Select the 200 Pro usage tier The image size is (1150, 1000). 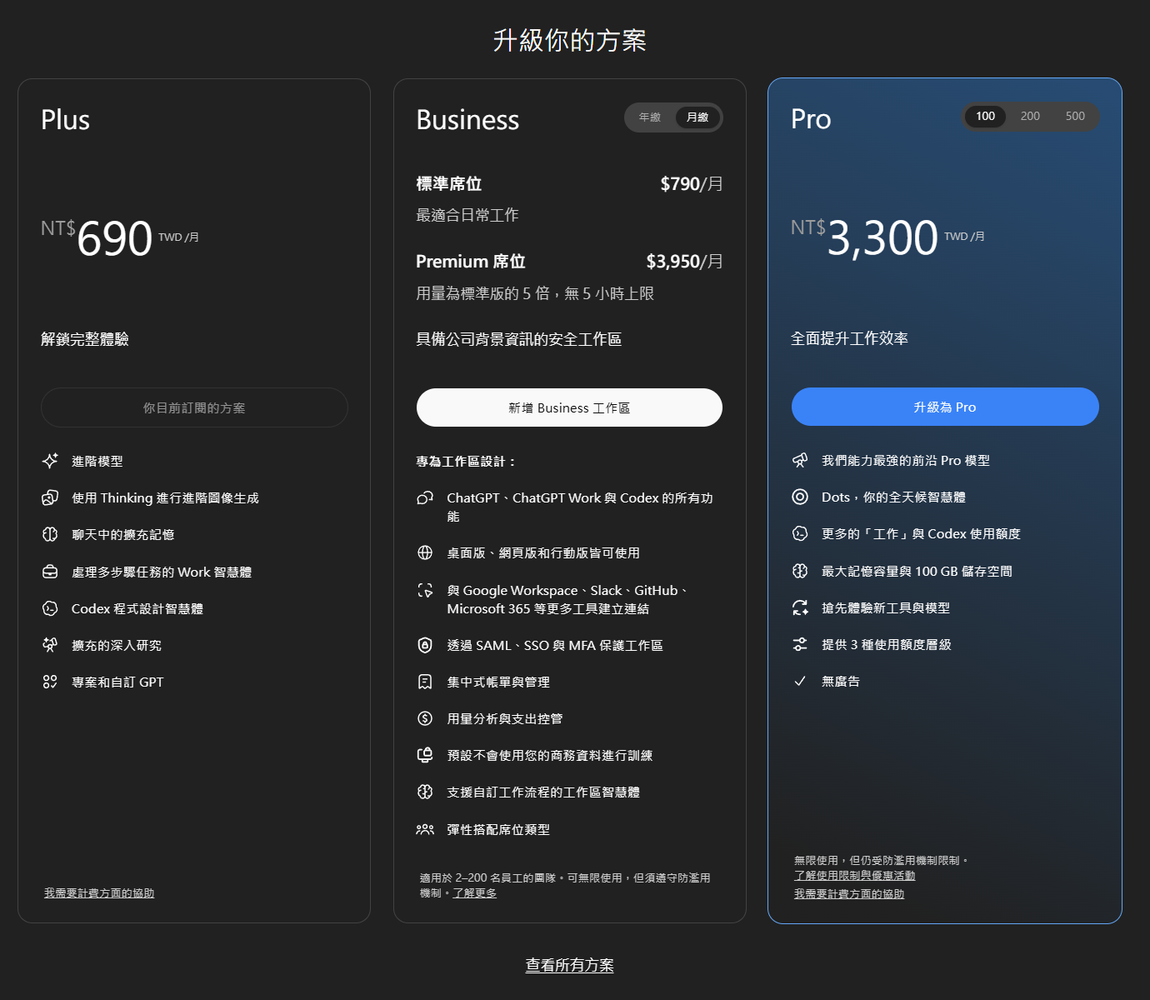[x=1030, y=116]
